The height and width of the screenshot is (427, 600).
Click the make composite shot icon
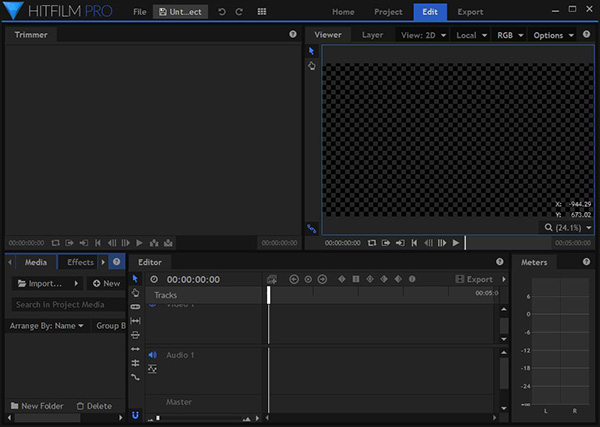tap(272, 279)
